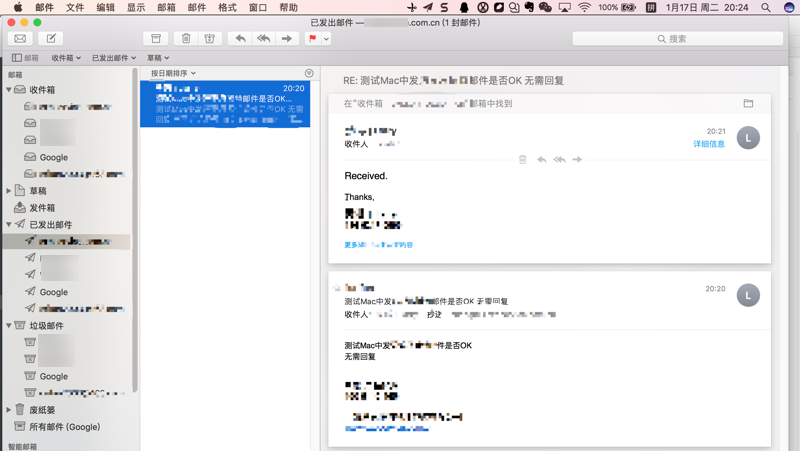Click the inline trash icon in message
The image size is (800, 451).
[x=522, y=160]
